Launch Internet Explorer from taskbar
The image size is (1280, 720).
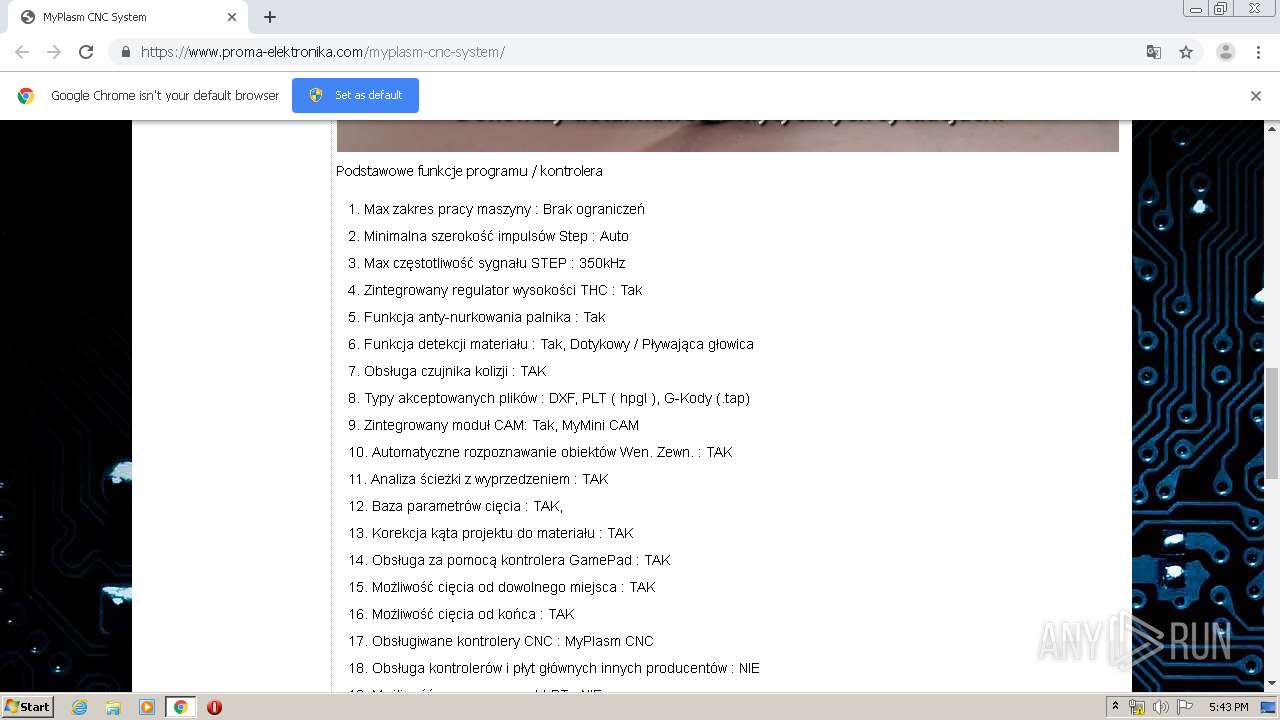(79, 707)
